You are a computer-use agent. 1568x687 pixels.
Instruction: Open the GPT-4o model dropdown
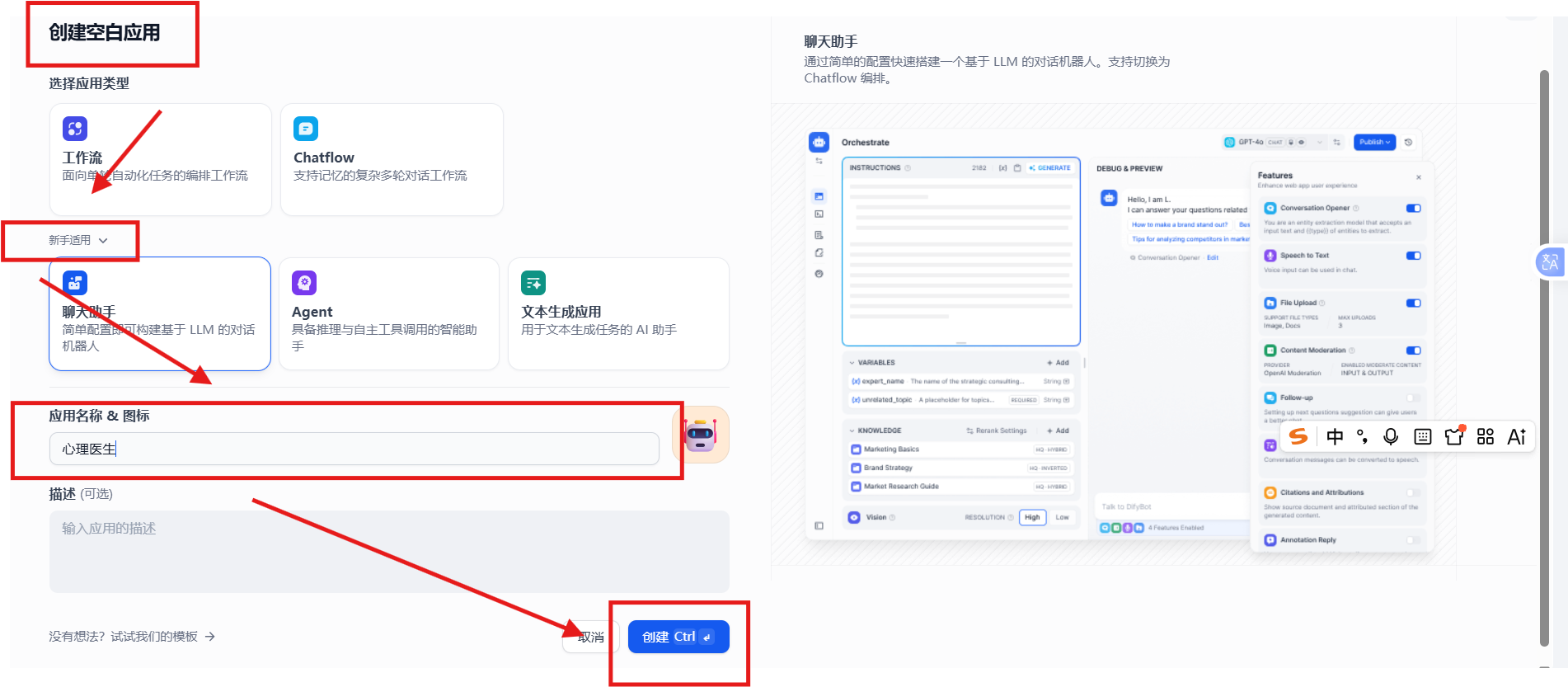click(1275, 142)
